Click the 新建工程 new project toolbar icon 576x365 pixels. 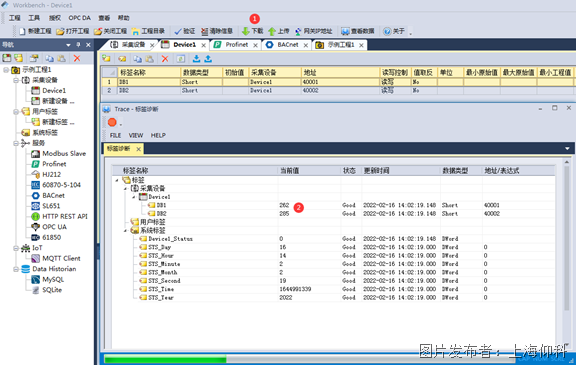tap(23, 31)
